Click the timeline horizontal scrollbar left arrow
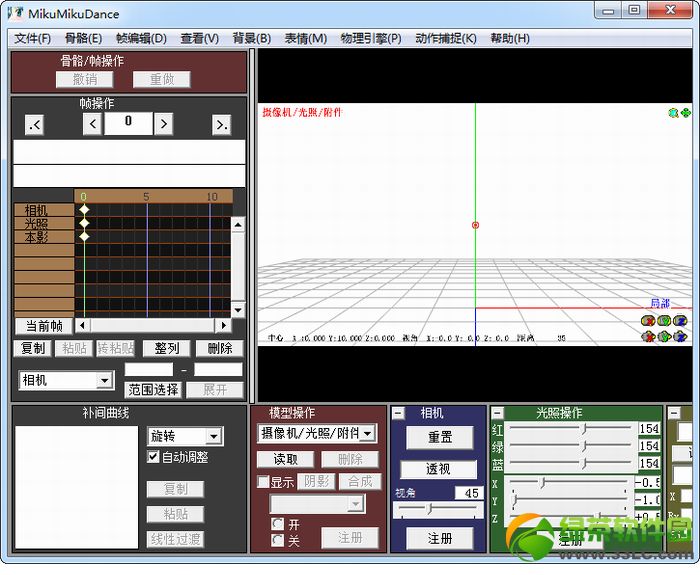 [82, 325]
